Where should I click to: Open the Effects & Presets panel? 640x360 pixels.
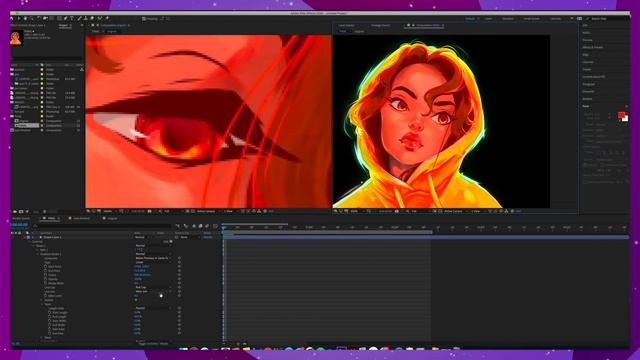click(593, 47)
